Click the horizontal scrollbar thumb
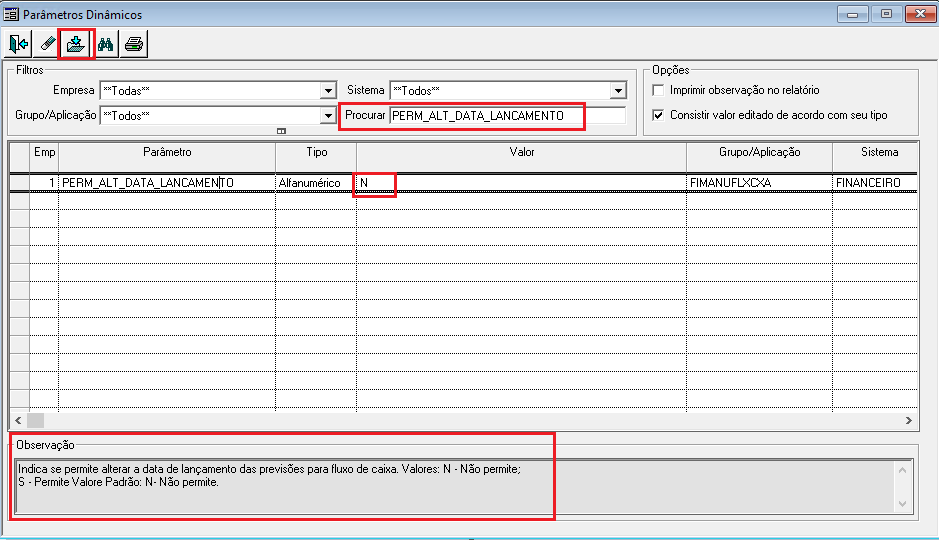Screen dimensions: 939x540 (35, 420)
